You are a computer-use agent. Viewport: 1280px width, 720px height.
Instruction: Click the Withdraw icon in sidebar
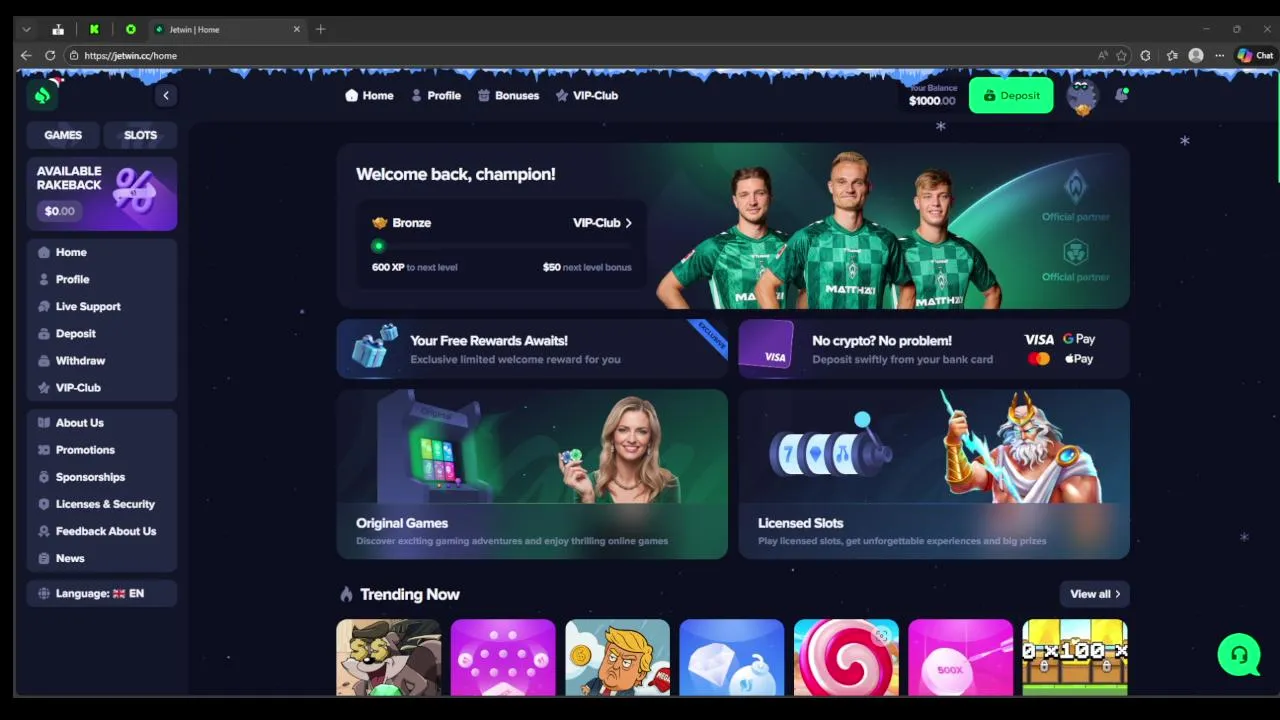pos(44,360)
